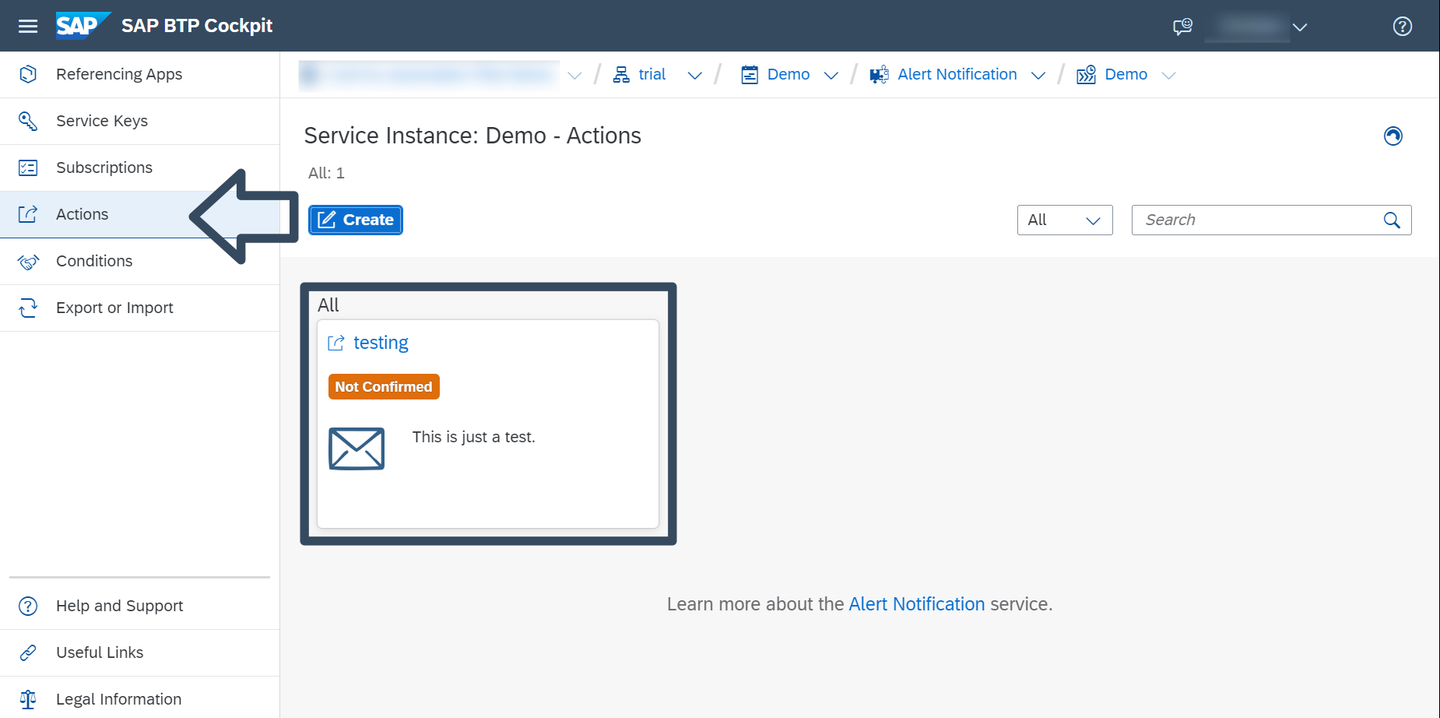The width and height of the screenshot is (1440, 718).
Task: Click the Useful Links chain icon
Action: point(28,653)
